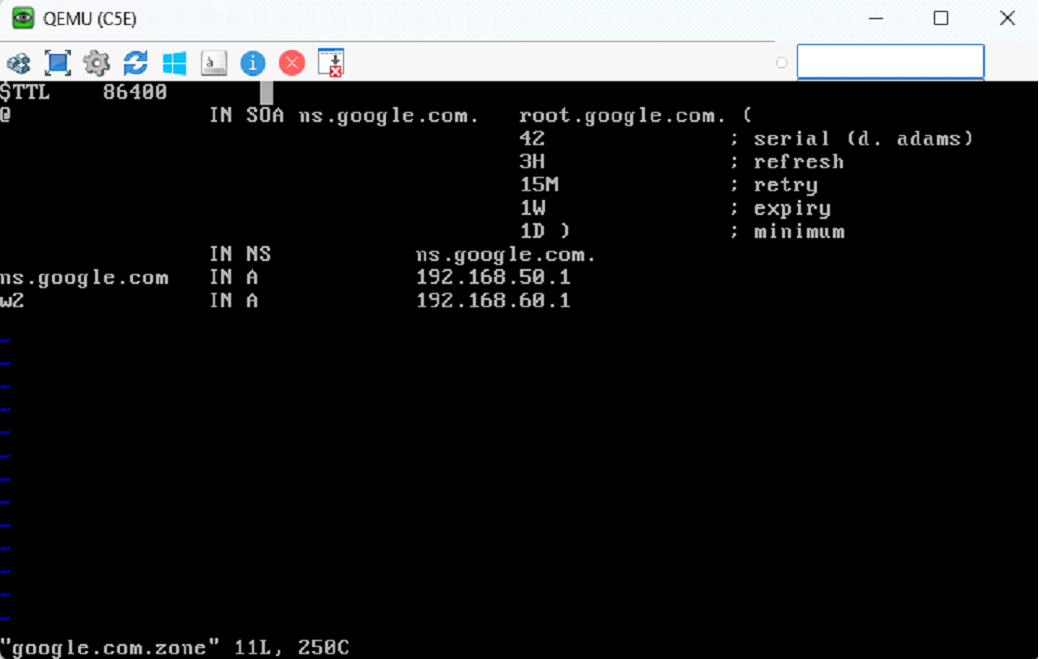
Task: Toggle fullscreen with the blue frame icon
Action: pos(58,64)
